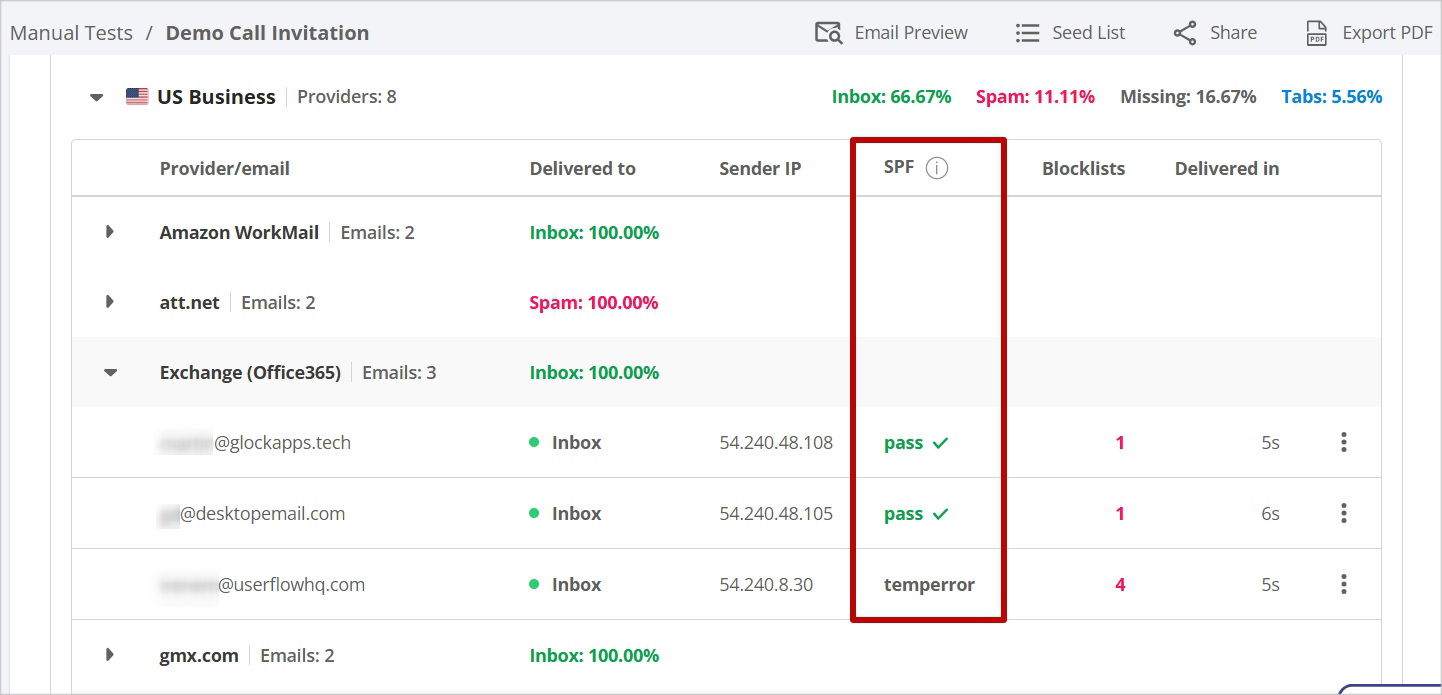The width and height of the screenshot is (1442, 695).
Task: Click the SPF info icon
Action: point(937,168)
